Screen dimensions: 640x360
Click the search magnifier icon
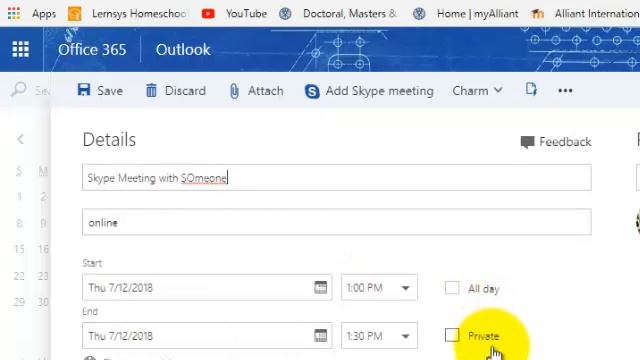[19, 89]
